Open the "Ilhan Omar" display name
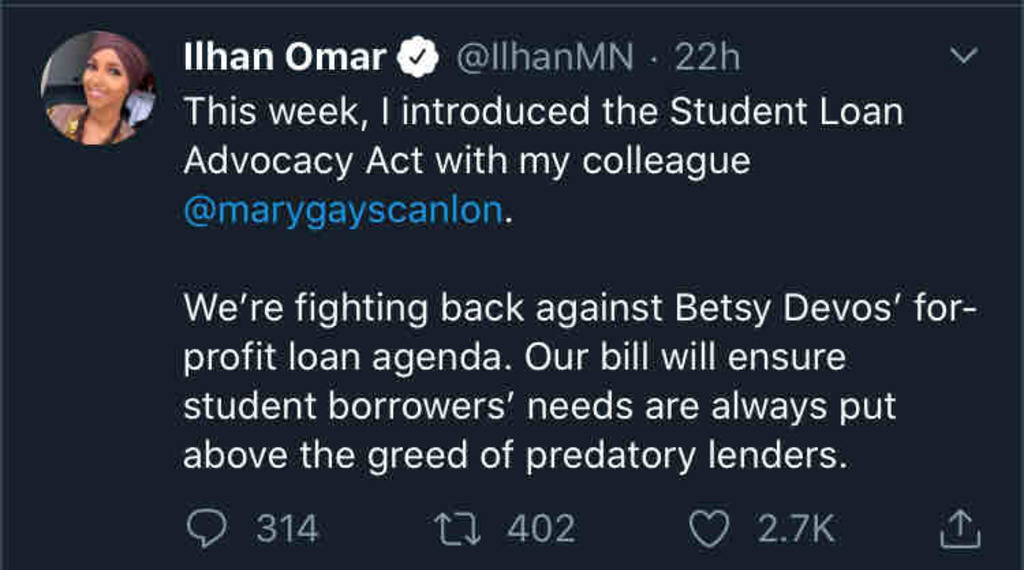The image size is (1024, 570). click(285, 58)
